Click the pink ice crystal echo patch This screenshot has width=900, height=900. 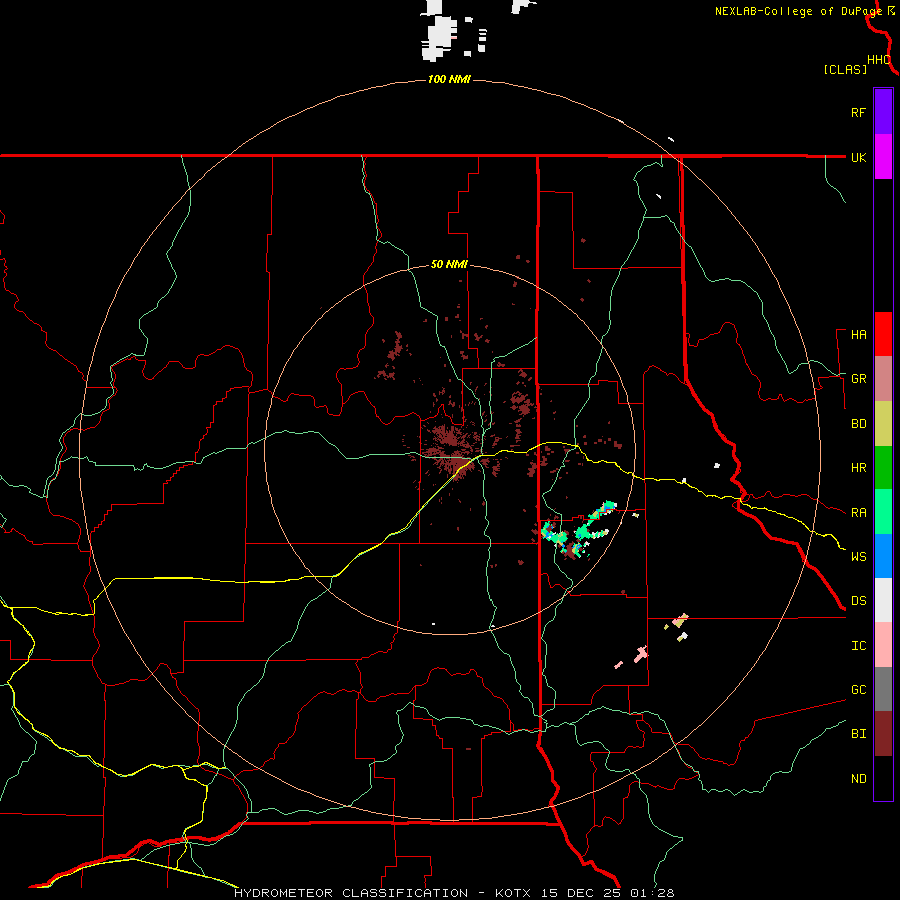(641, 654)
